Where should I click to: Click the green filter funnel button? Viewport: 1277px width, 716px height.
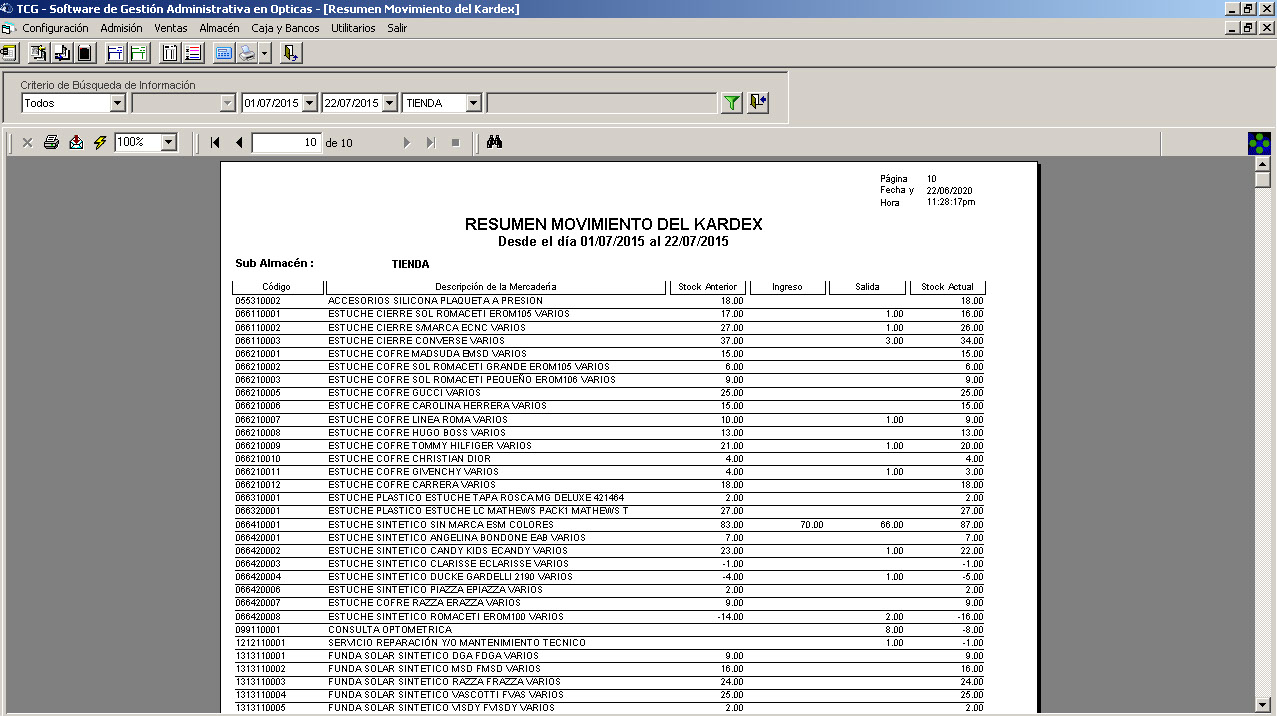point(732,103)
